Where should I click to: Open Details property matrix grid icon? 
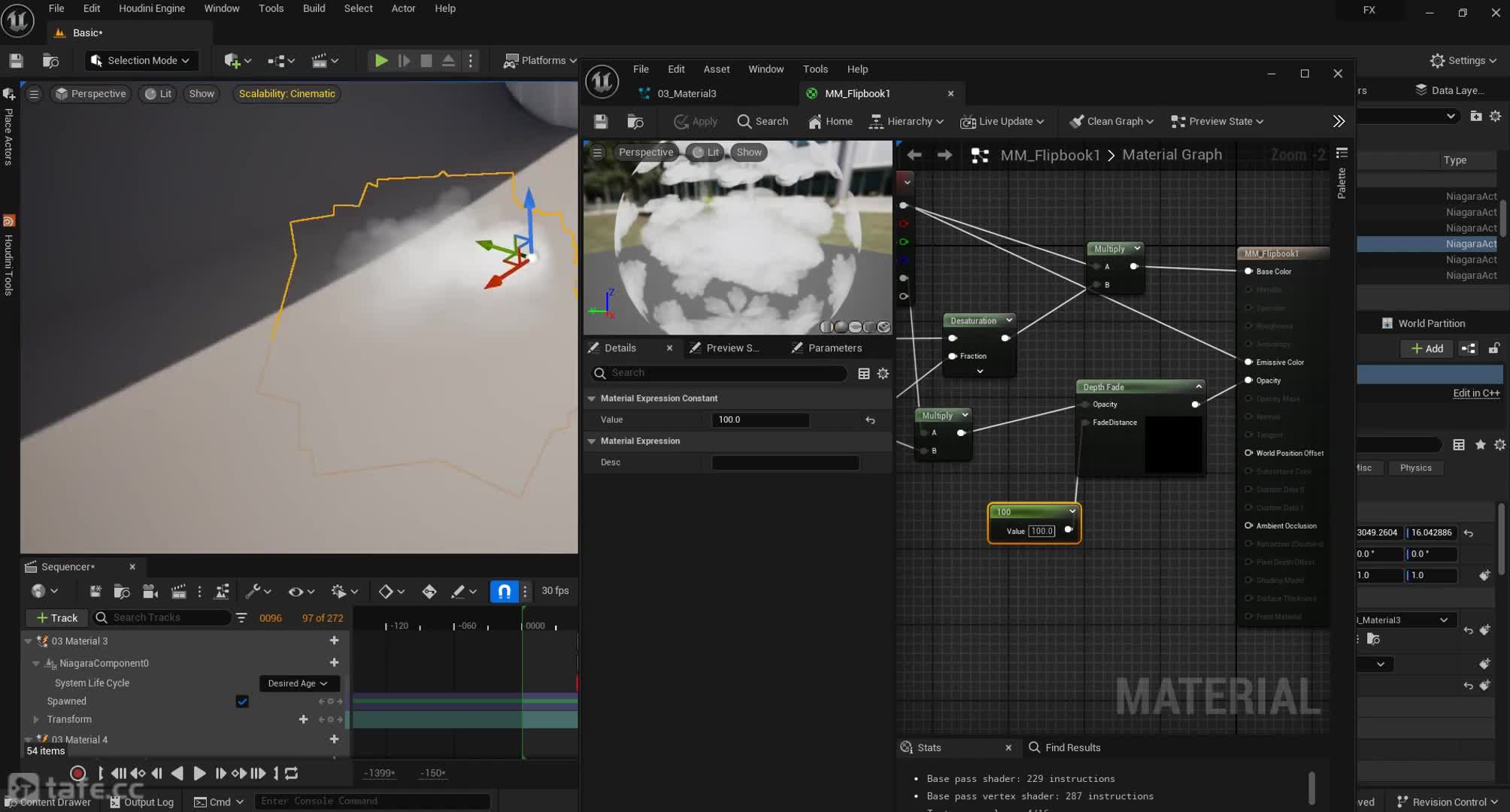(x=864, y=373)
